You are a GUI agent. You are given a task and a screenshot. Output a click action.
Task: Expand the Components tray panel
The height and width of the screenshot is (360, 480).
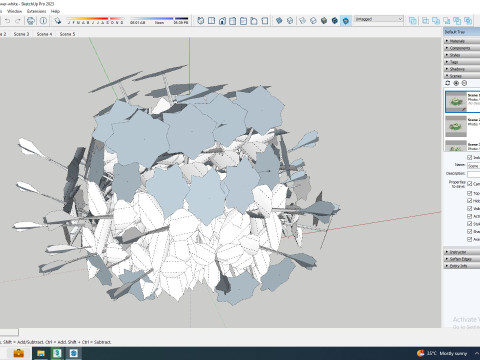pos(462,48)
